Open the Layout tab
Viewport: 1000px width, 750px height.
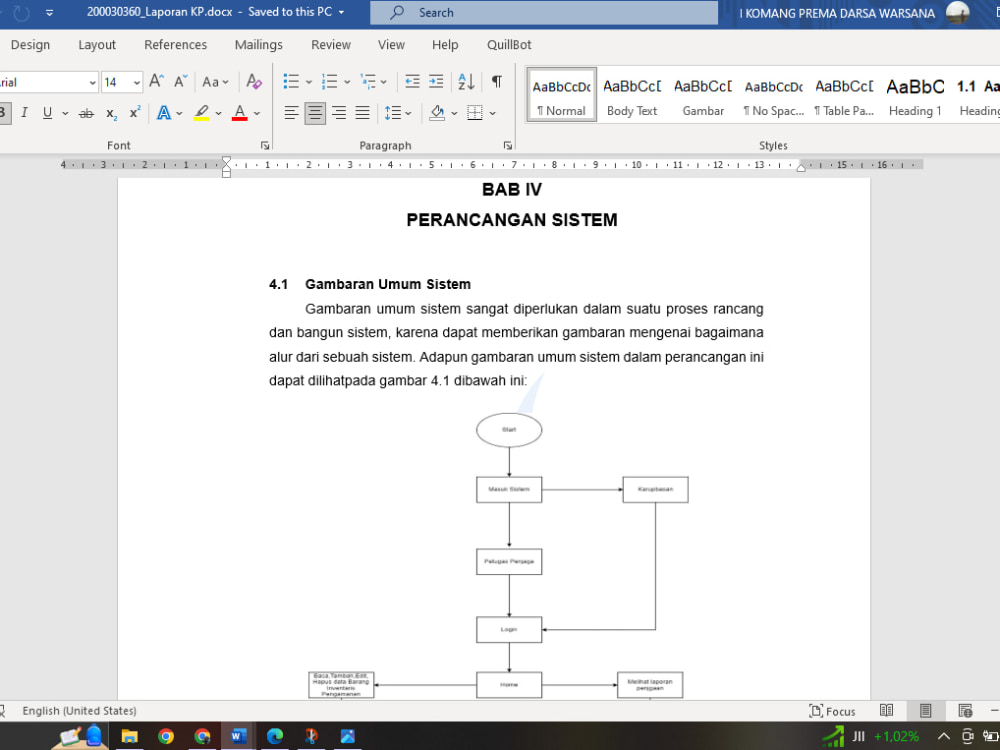point(97,45)
